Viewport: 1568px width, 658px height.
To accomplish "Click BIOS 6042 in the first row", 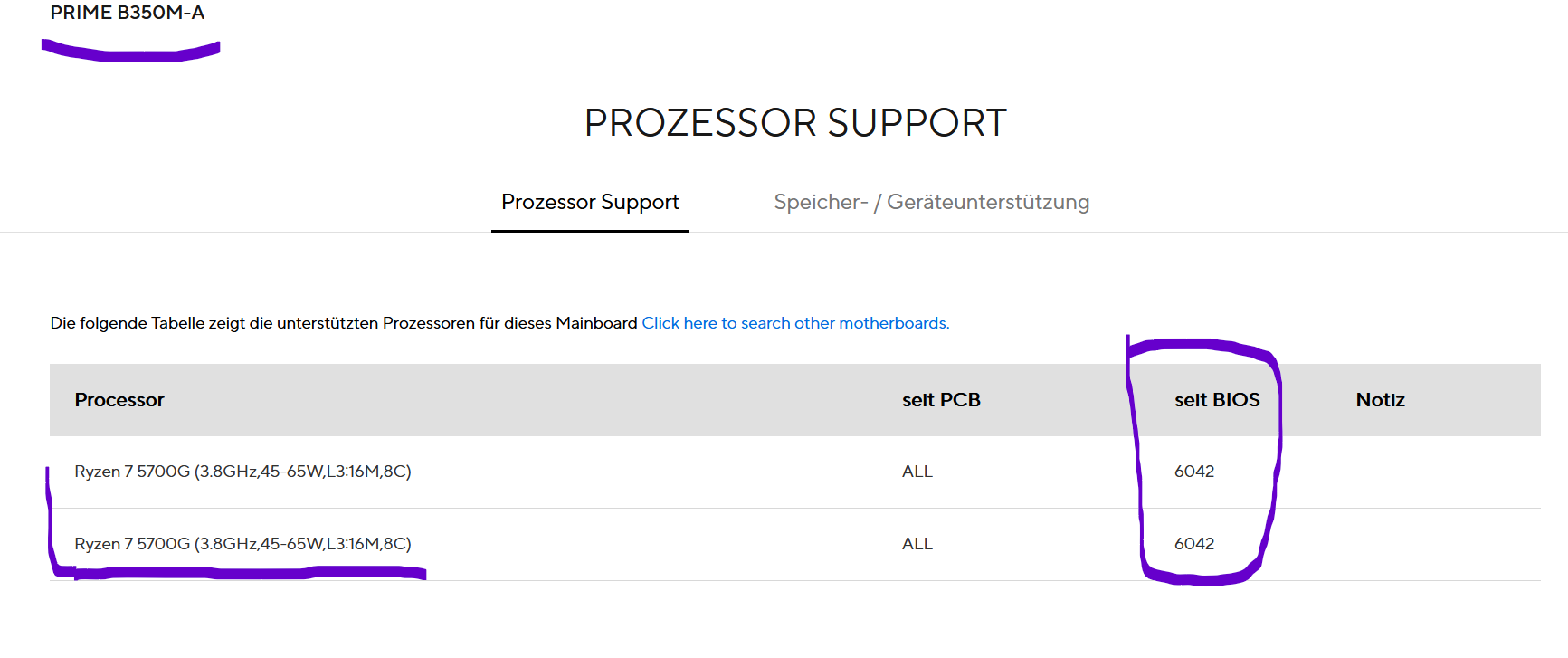I will 1194,472.
